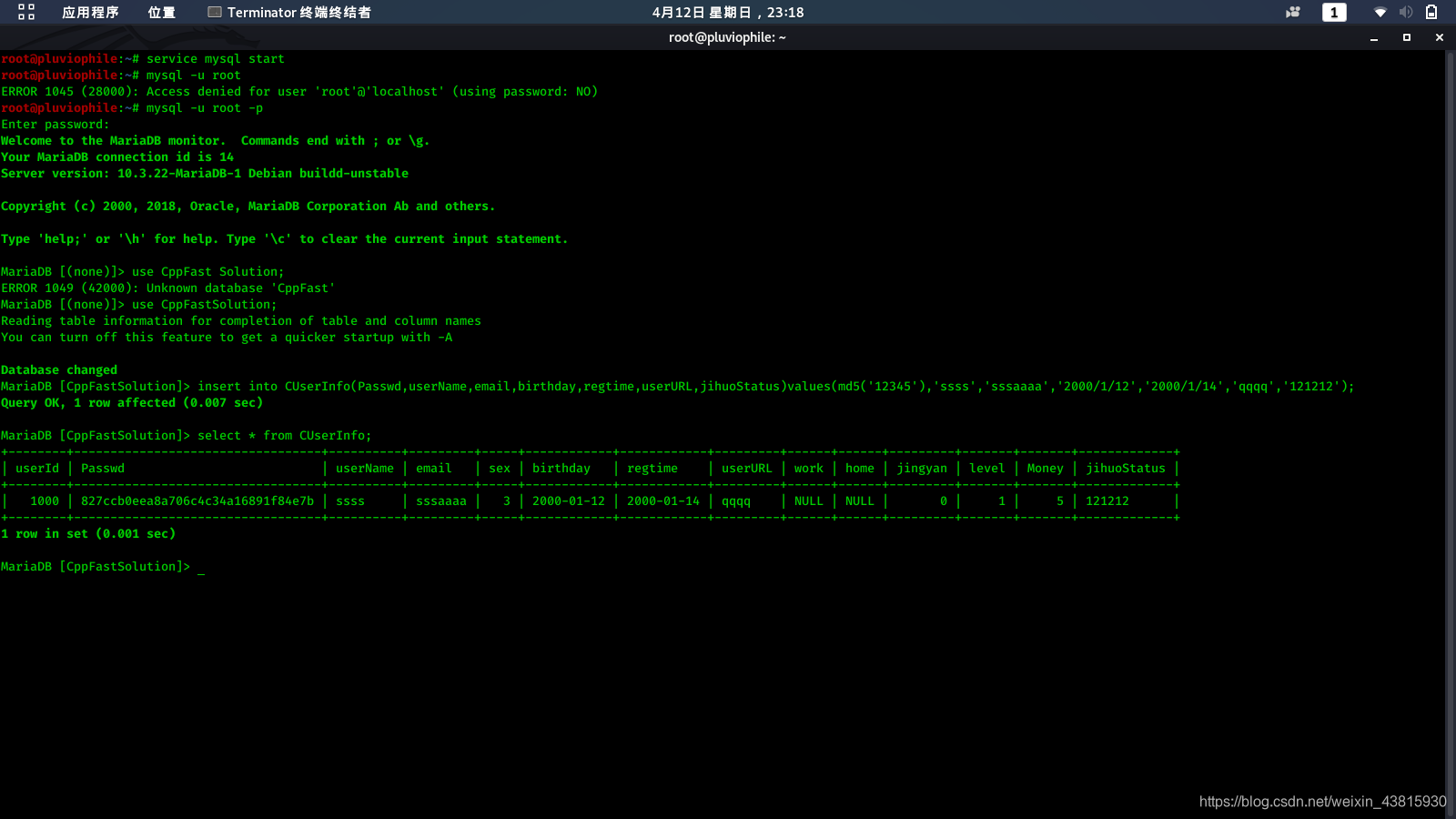Screen dimensions: 1456x819
Task: Open the 位置 menu
Action: coord(162,12)
